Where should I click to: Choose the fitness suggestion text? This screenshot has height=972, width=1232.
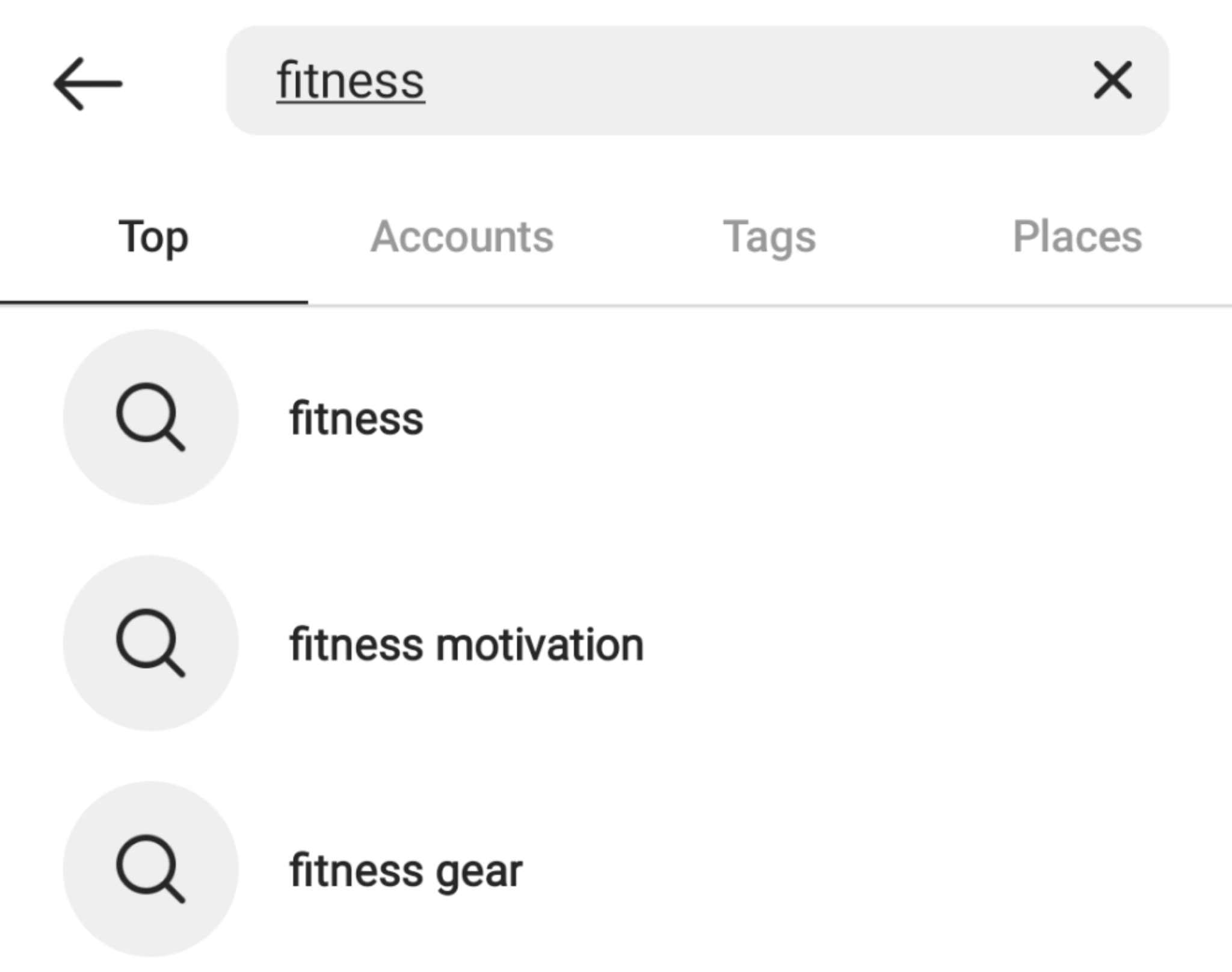pyautogui.click(x=356, y=419)
